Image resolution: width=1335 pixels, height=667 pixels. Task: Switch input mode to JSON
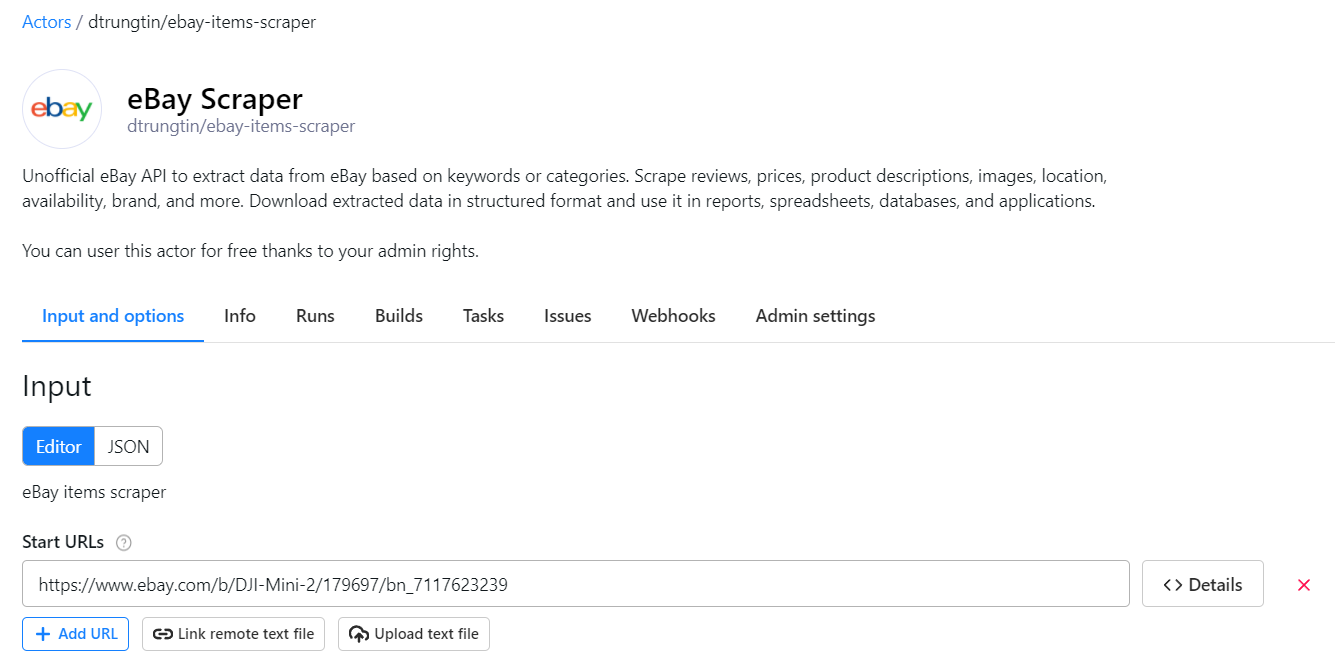coord(129,447)
